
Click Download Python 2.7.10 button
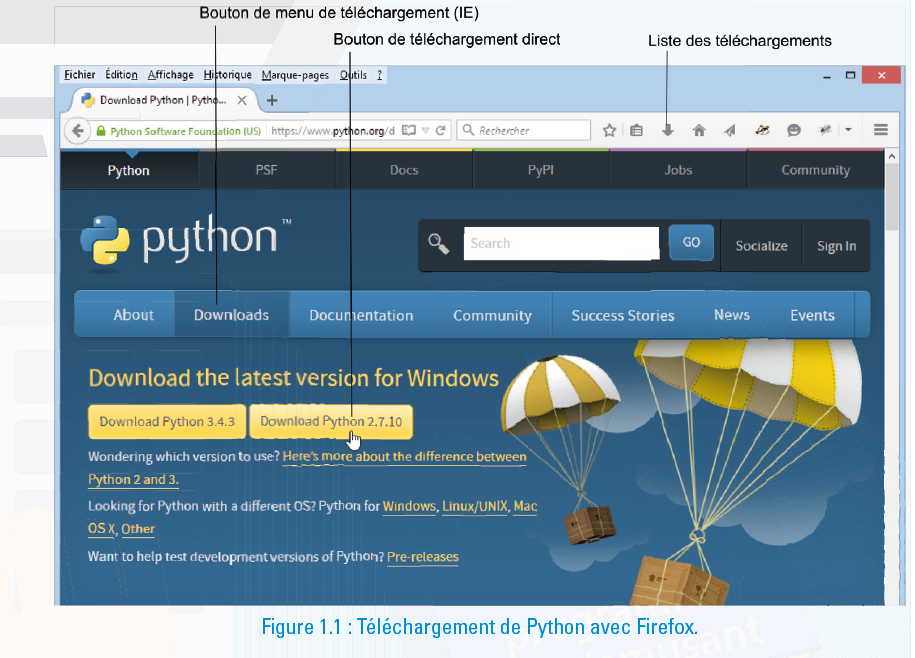tap(331, 422)
